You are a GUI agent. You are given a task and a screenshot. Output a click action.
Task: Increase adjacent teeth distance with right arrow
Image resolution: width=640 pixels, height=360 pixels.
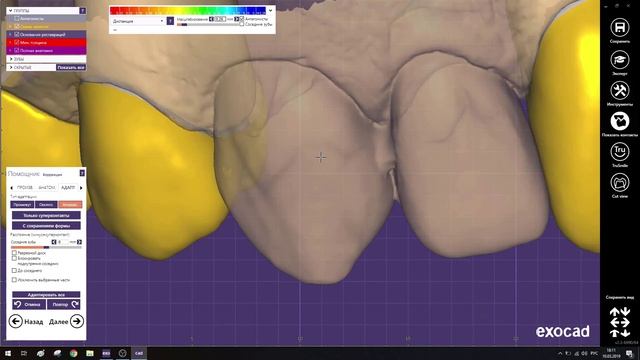coord(79,242)
